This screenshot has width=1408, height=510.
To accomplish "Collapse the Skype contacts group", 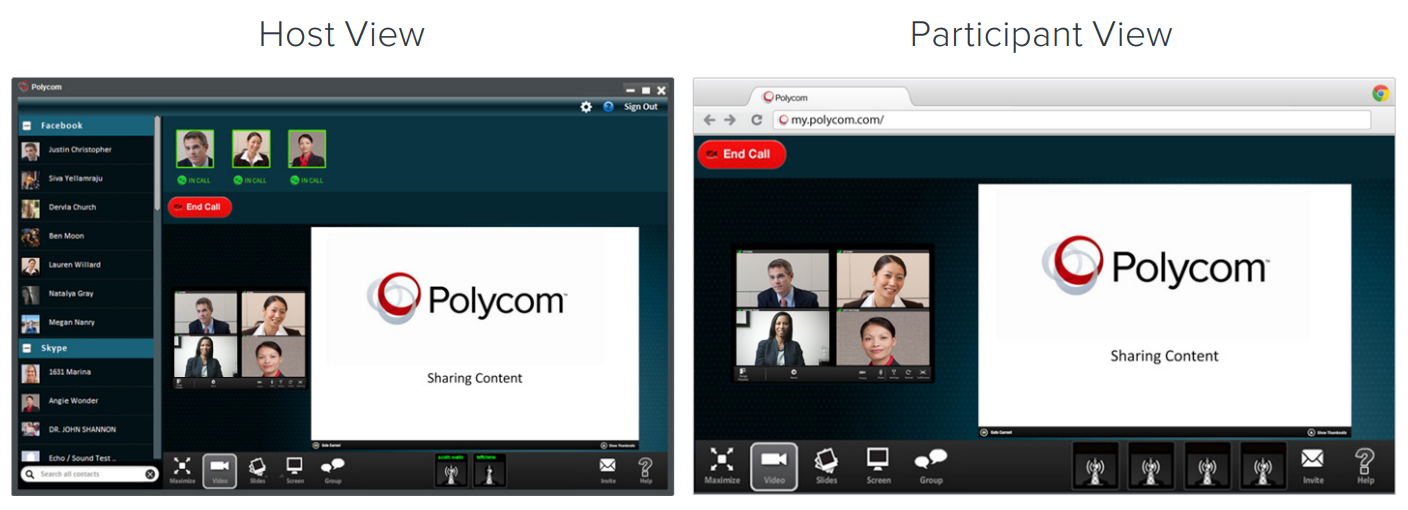I will [29, 348].
